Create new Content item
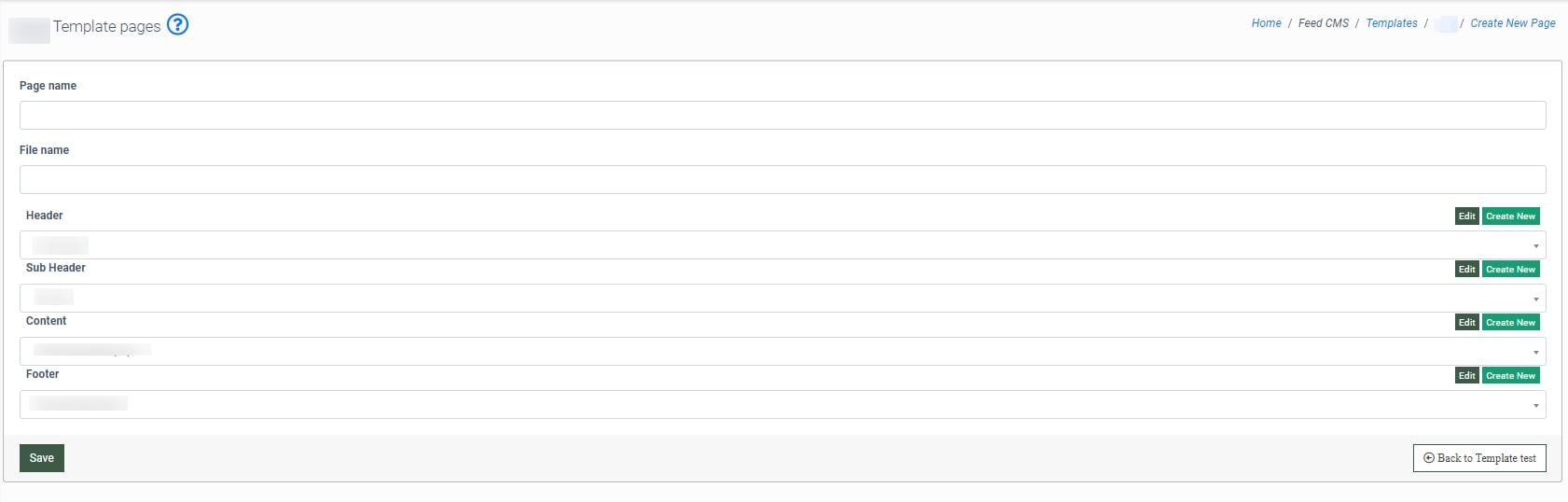 [1510, 323]
